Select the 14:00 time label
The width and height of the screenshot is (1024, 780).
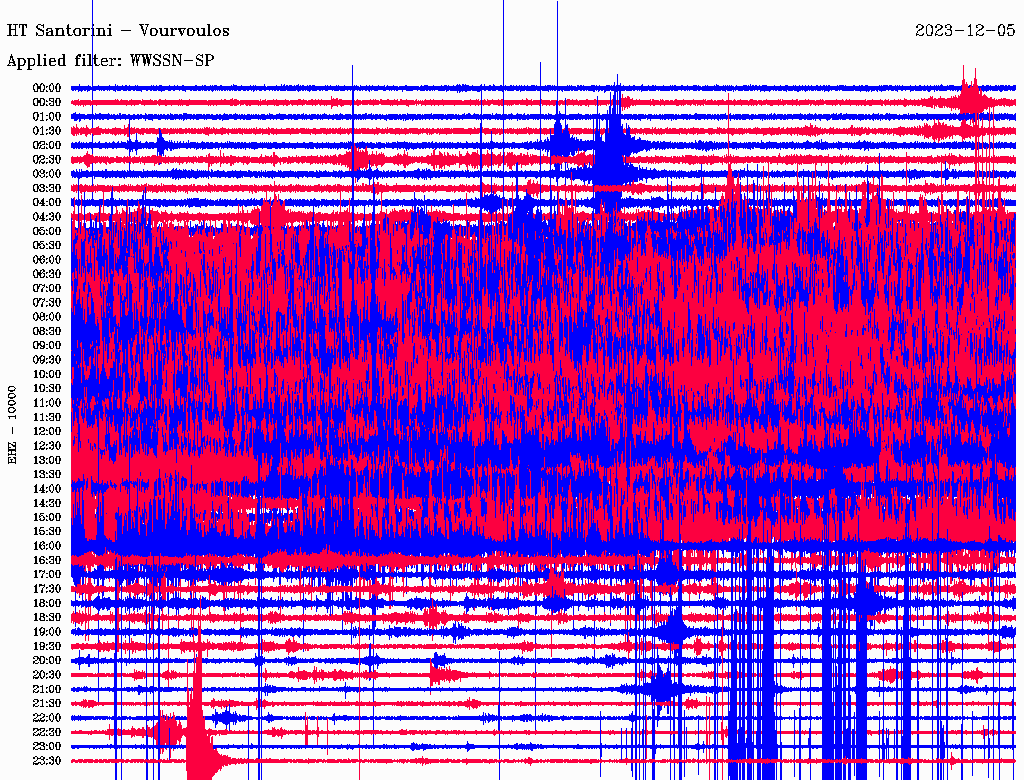point(47,489)
